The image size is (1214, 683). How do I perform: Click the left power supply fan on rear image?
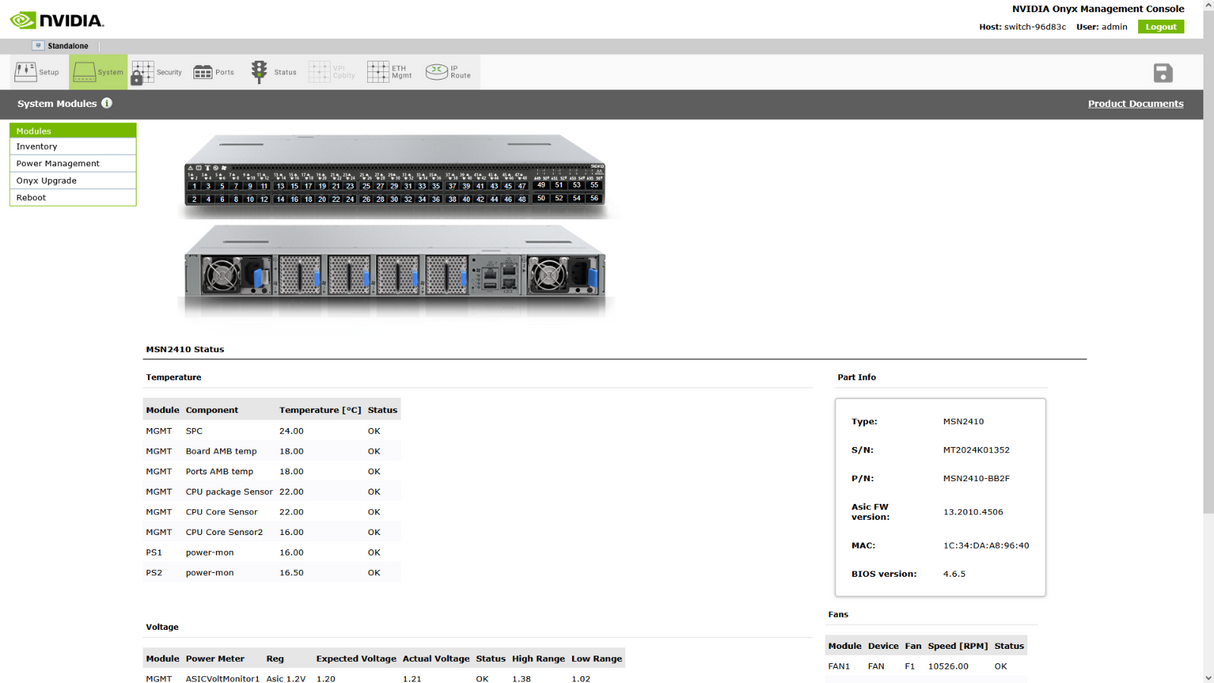point(222,275)
